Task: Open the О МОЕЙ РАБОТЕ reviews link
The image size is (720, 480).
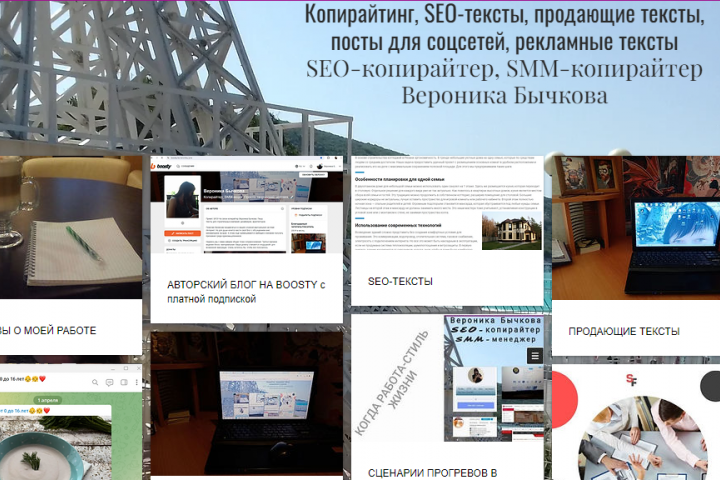Action: [x=48, y=330]
